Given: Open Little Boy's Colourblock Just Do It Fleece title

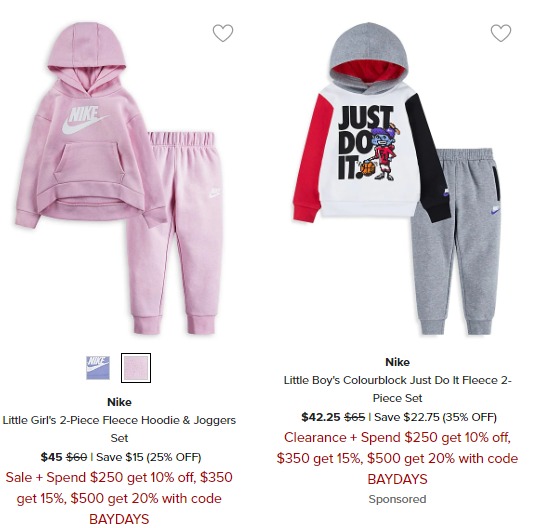Looking at the screenshot, I should 397,389.
